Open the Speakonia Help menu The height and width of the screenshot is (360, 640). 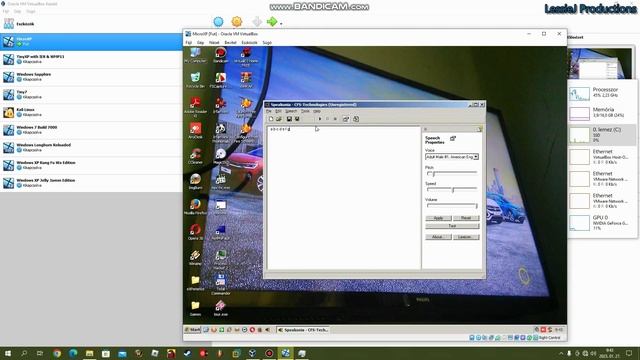tap(317, 111)
